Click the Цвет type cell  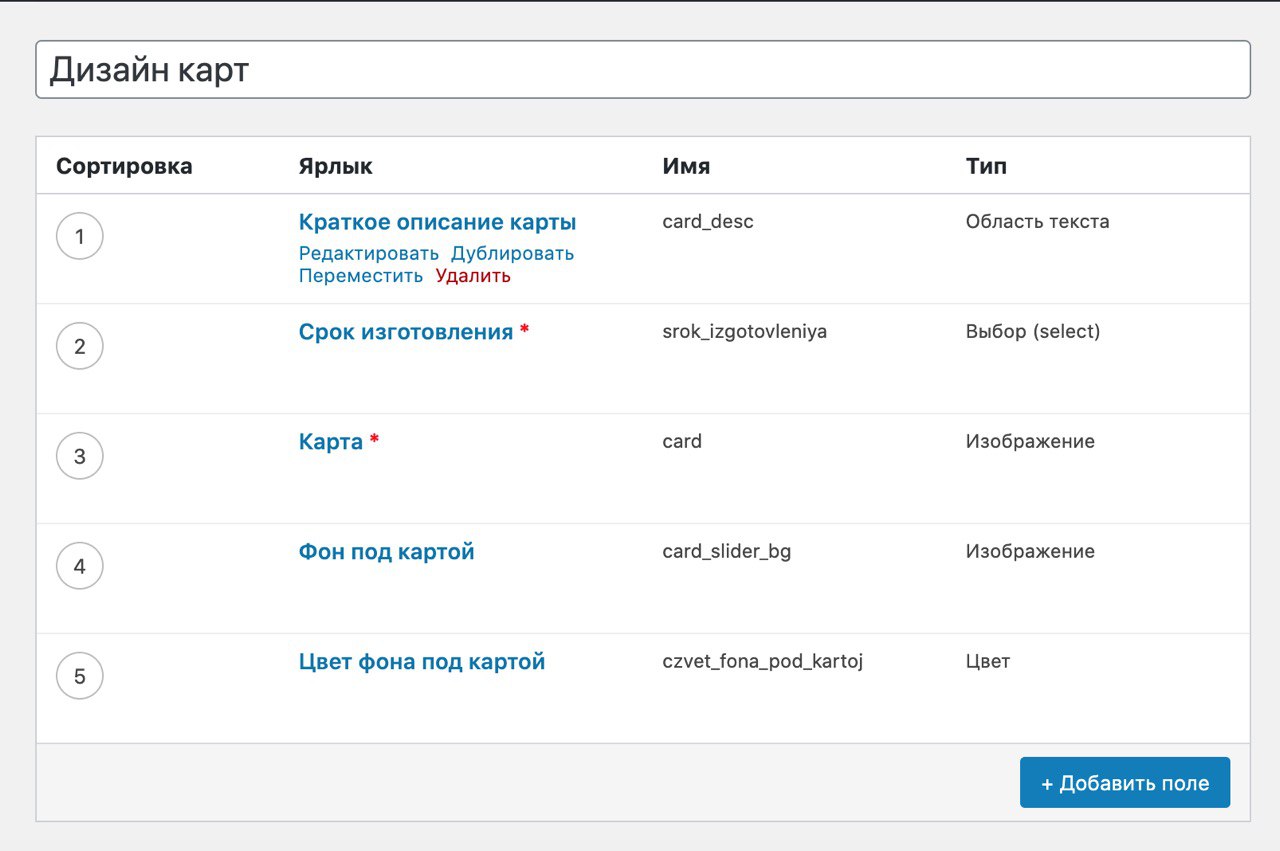[988, 661]
